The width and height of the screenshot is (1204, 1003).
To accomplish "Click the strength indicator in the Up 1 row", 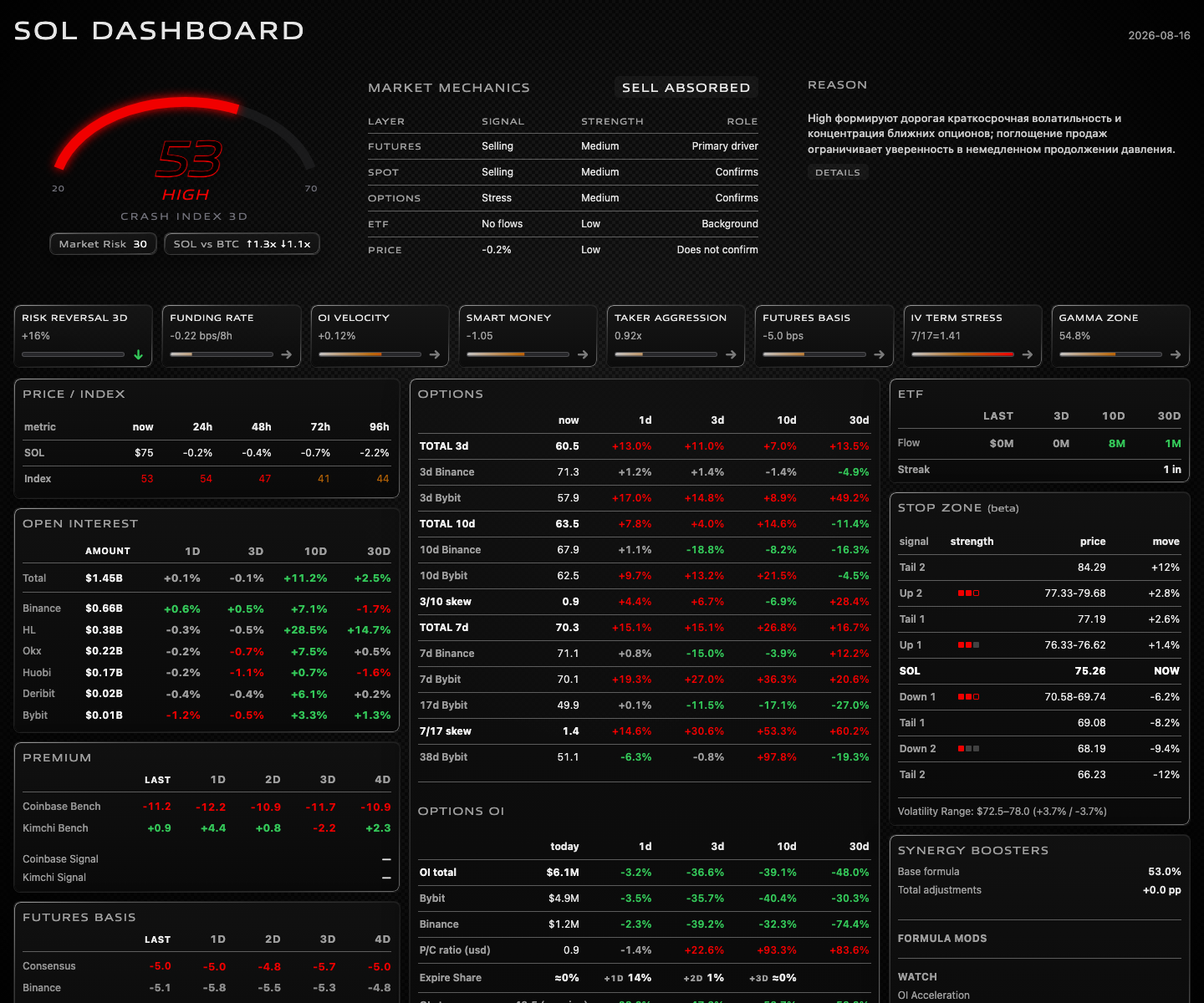I will tap(969, 645).
